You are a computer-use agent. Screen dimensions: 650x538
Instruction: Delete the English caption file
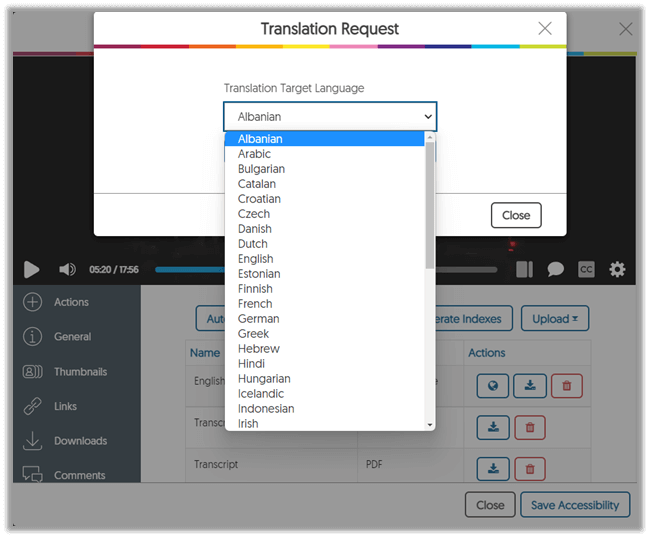(x=566, y=386)
